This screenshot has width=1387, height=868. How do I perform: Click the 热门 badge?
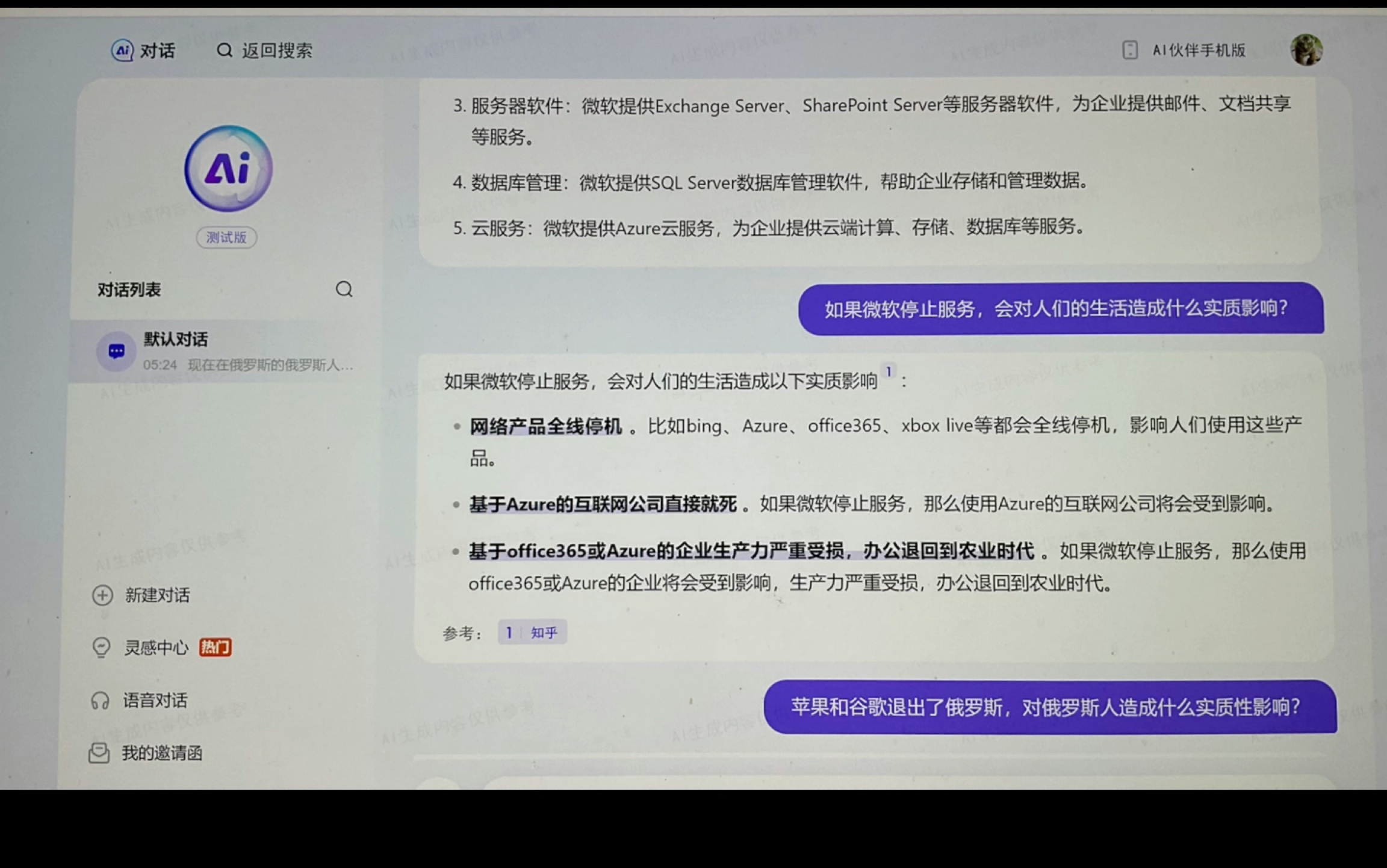pos(216,647)
